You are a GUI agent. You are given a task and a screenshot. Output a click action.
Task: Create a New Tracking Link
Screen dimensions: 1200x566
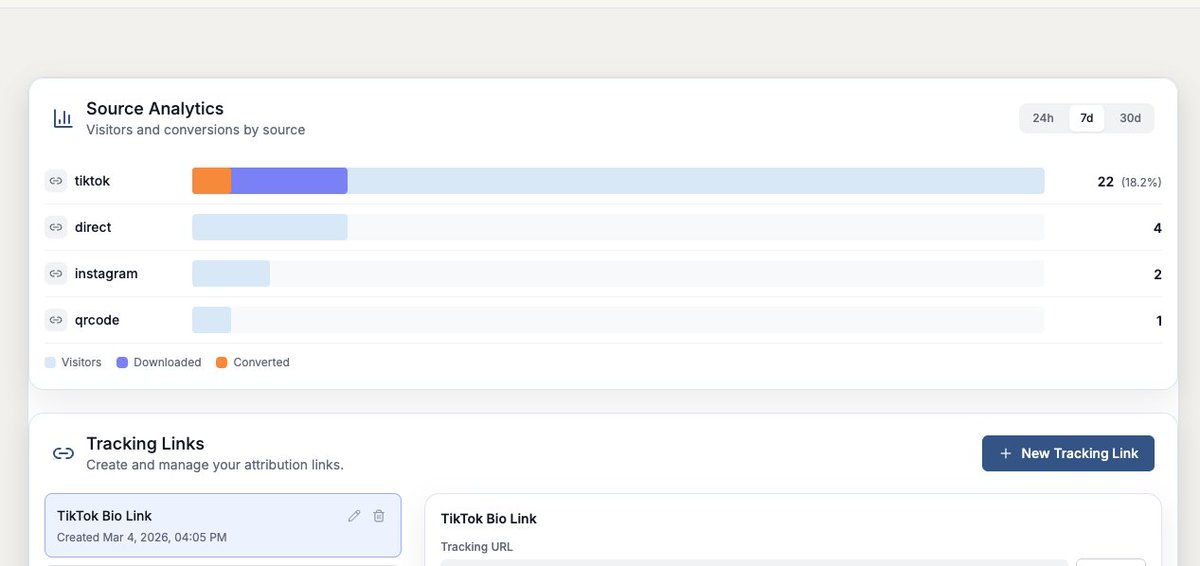pos(1068,453)
